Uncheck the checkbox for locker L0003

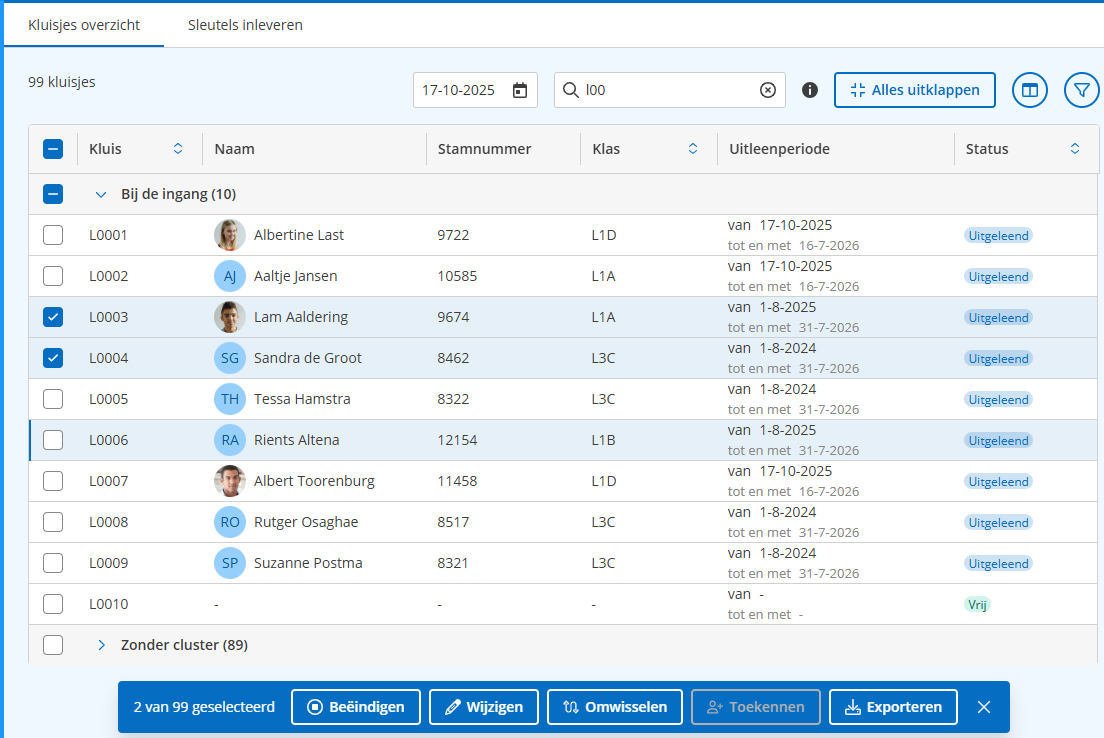click(x=53, y=317)
